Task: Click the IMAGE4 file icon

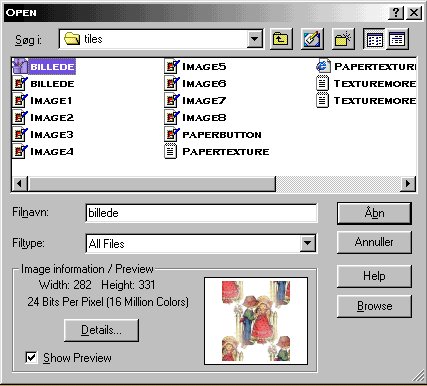Action: click(x=20, y=151)
